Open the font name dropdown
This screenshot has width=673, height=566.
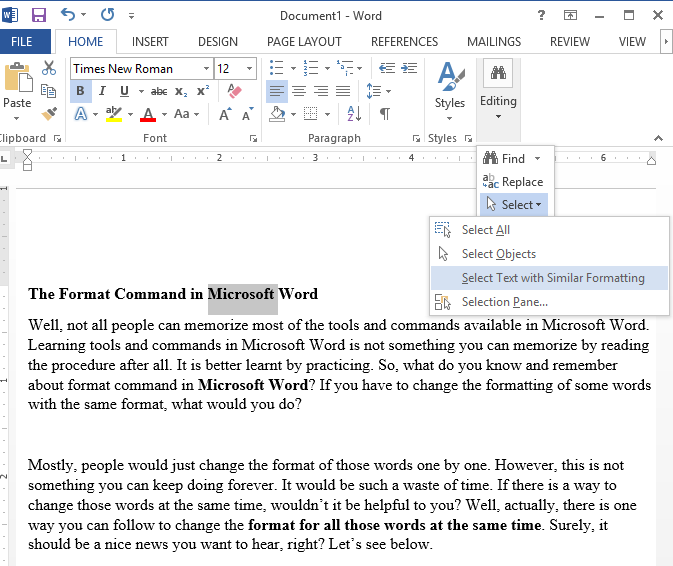click(206, 69)
